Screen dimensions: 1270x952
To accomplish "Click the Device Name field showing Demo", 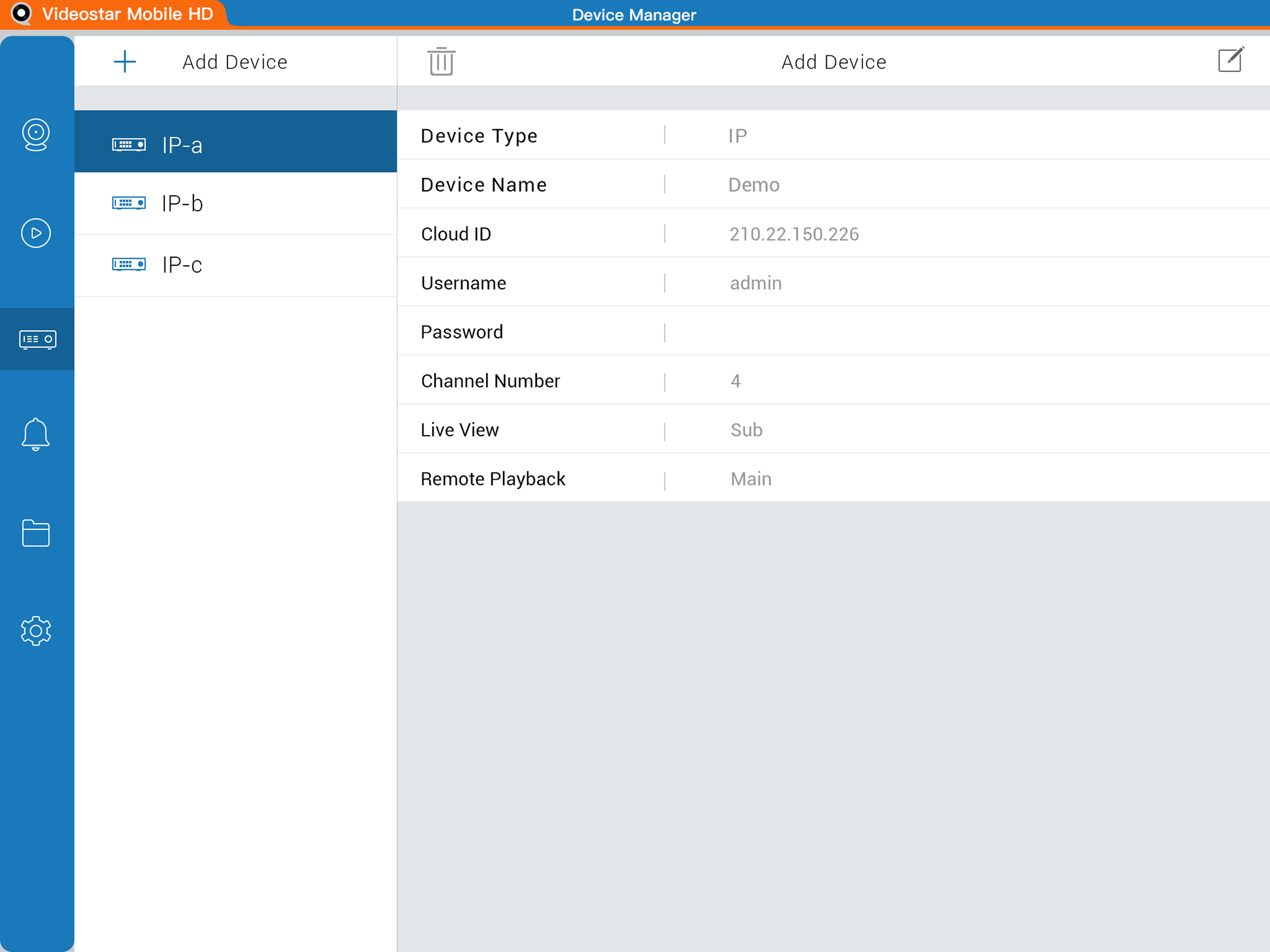I will click(753, 185).
